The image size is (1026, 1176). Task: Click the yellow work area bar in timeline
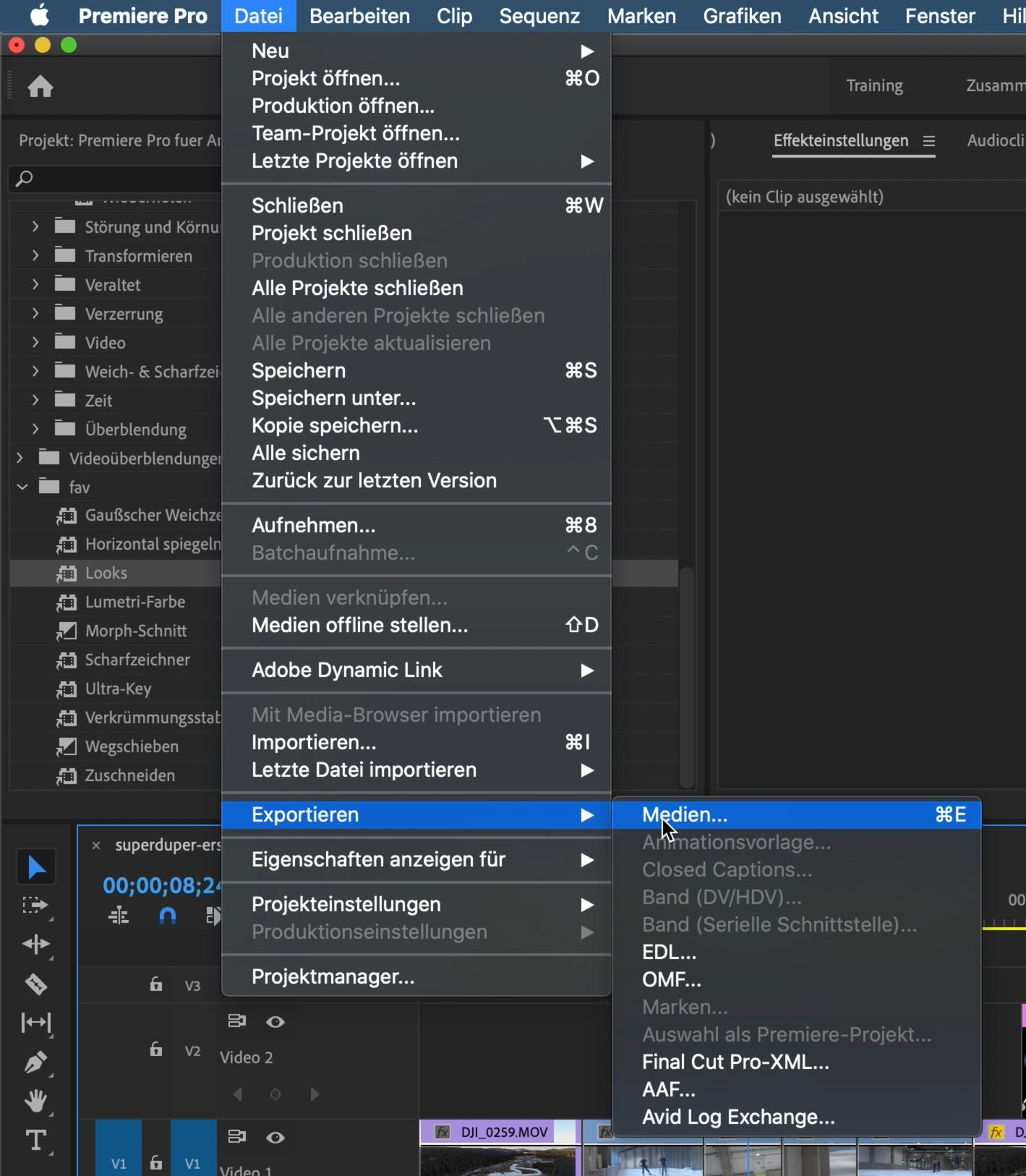tap(1004, 927)
